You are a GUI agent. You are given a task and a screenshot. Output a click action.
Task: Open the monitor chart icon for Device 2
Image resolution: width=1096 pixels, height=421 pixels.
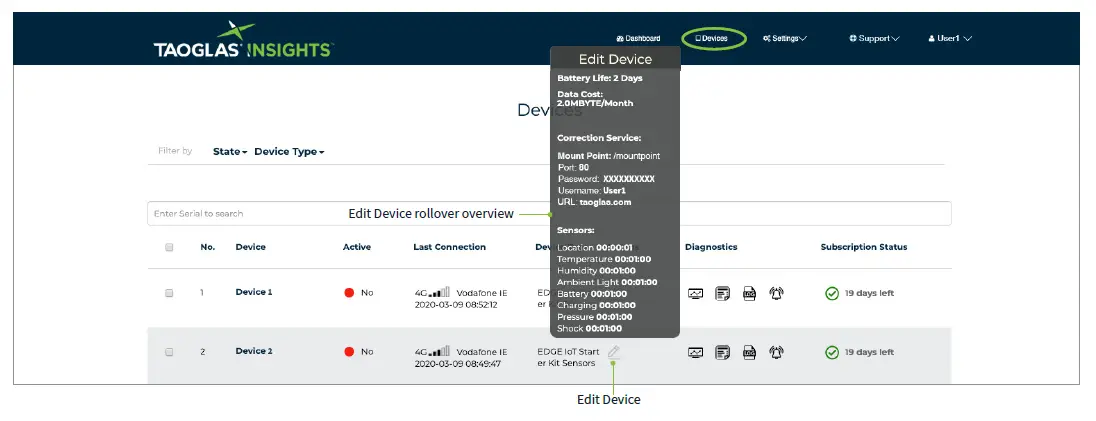(695, 352)
